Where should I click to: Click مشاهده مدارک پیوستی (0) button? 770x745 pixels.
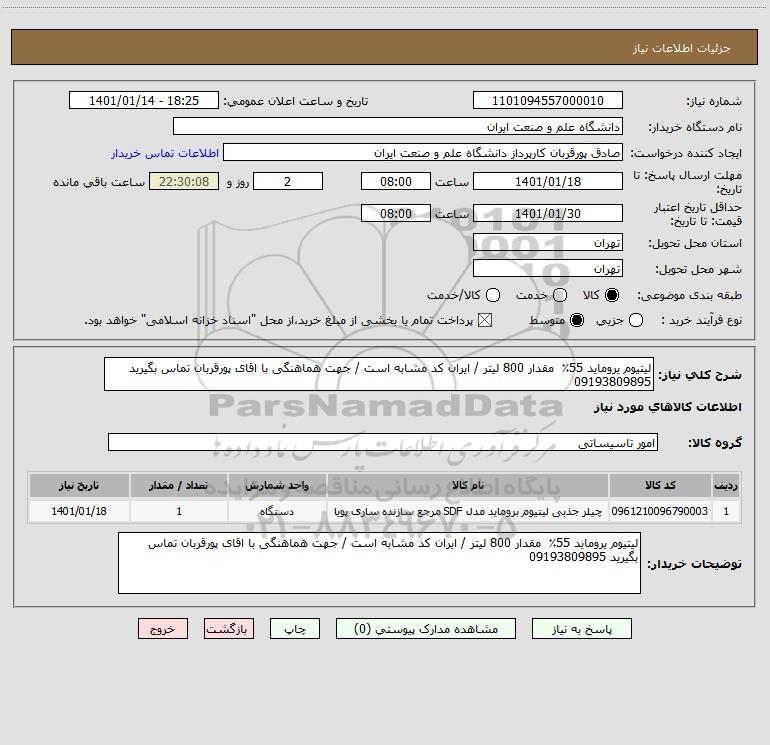click(426, 629)
